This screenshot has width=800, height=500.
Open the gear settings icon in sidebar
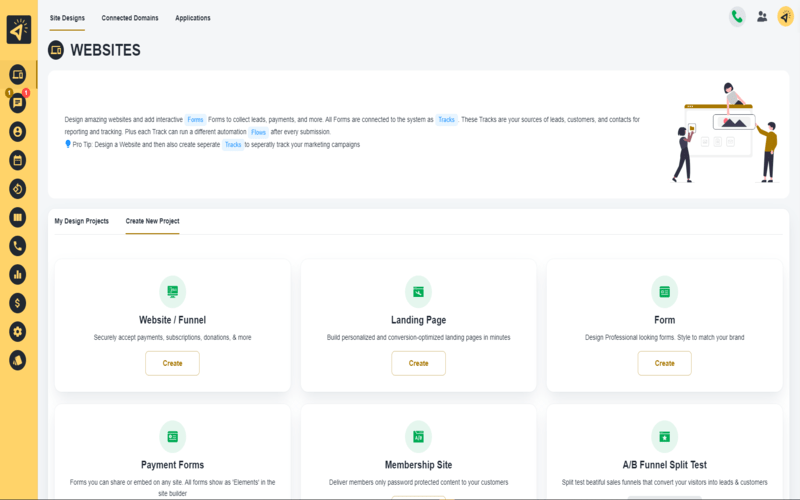click(x=17, y=332)
